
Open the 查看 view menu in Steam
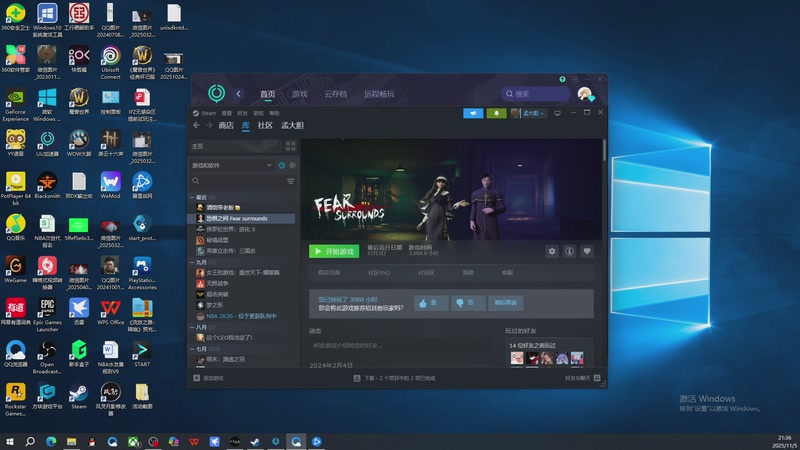[227, 113]
